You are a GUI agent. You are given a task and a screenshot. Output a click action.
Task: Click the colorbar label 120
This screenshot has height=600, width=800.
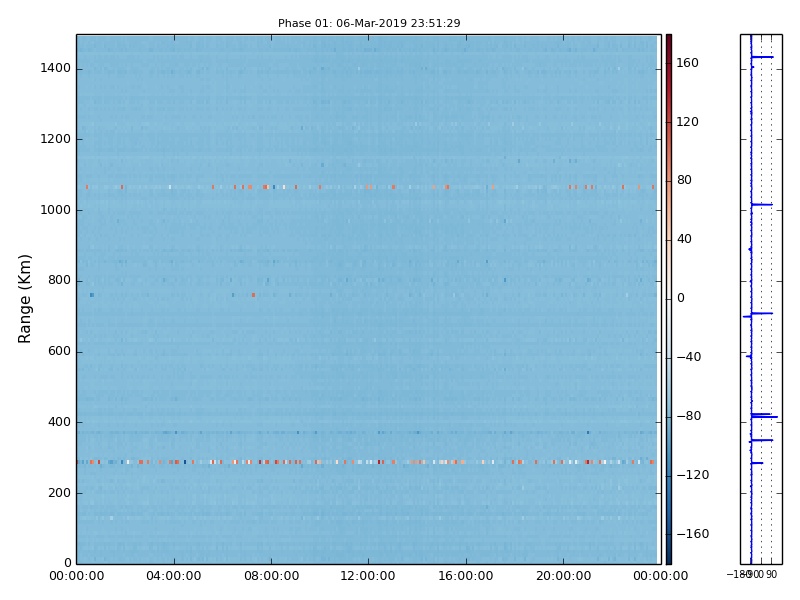pos(687,122)
